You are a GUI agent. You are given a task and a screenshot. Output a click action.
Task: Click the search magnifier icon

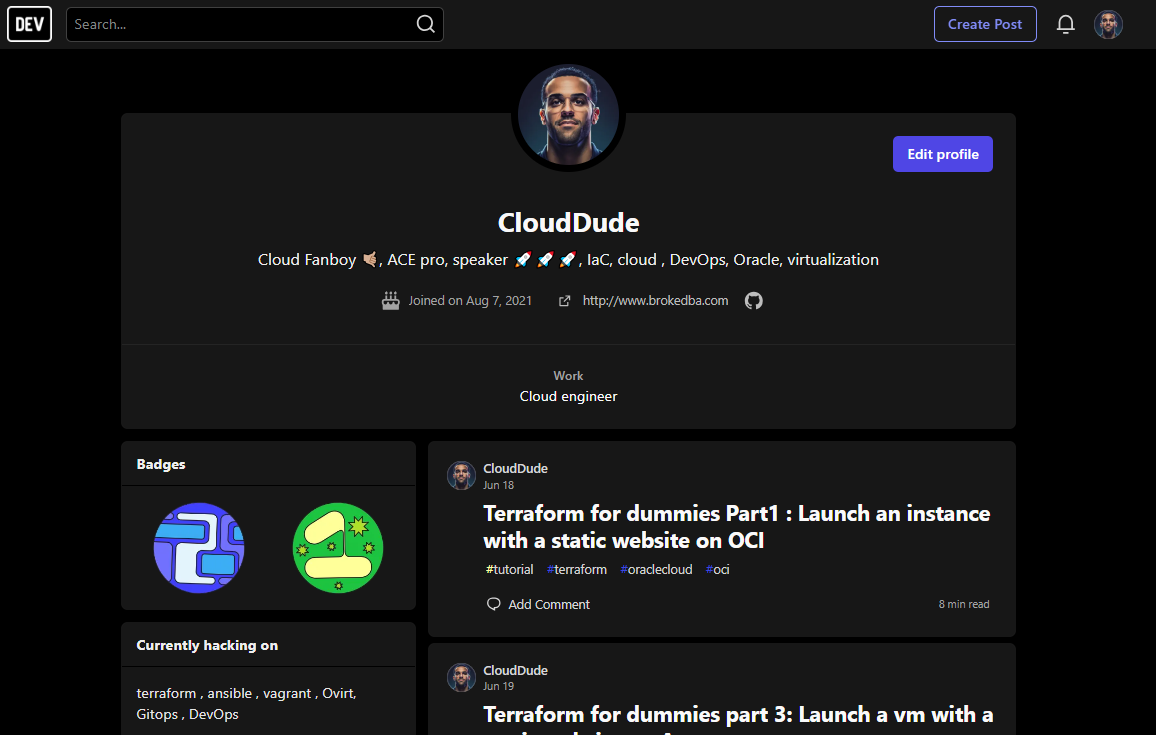pyautogui.click(x=425, y=24)
